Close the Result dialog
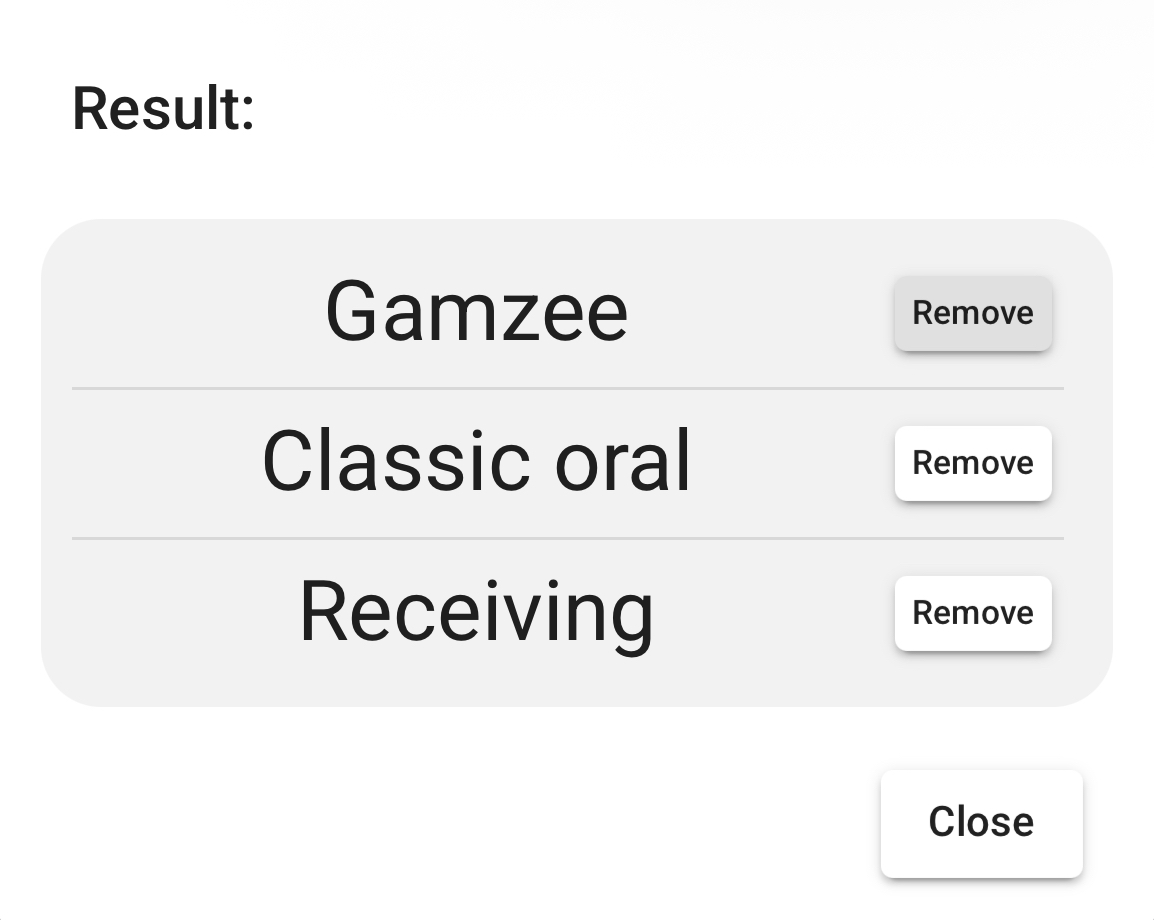Viewport: 1154px width, 920px height. click(981, 823)
